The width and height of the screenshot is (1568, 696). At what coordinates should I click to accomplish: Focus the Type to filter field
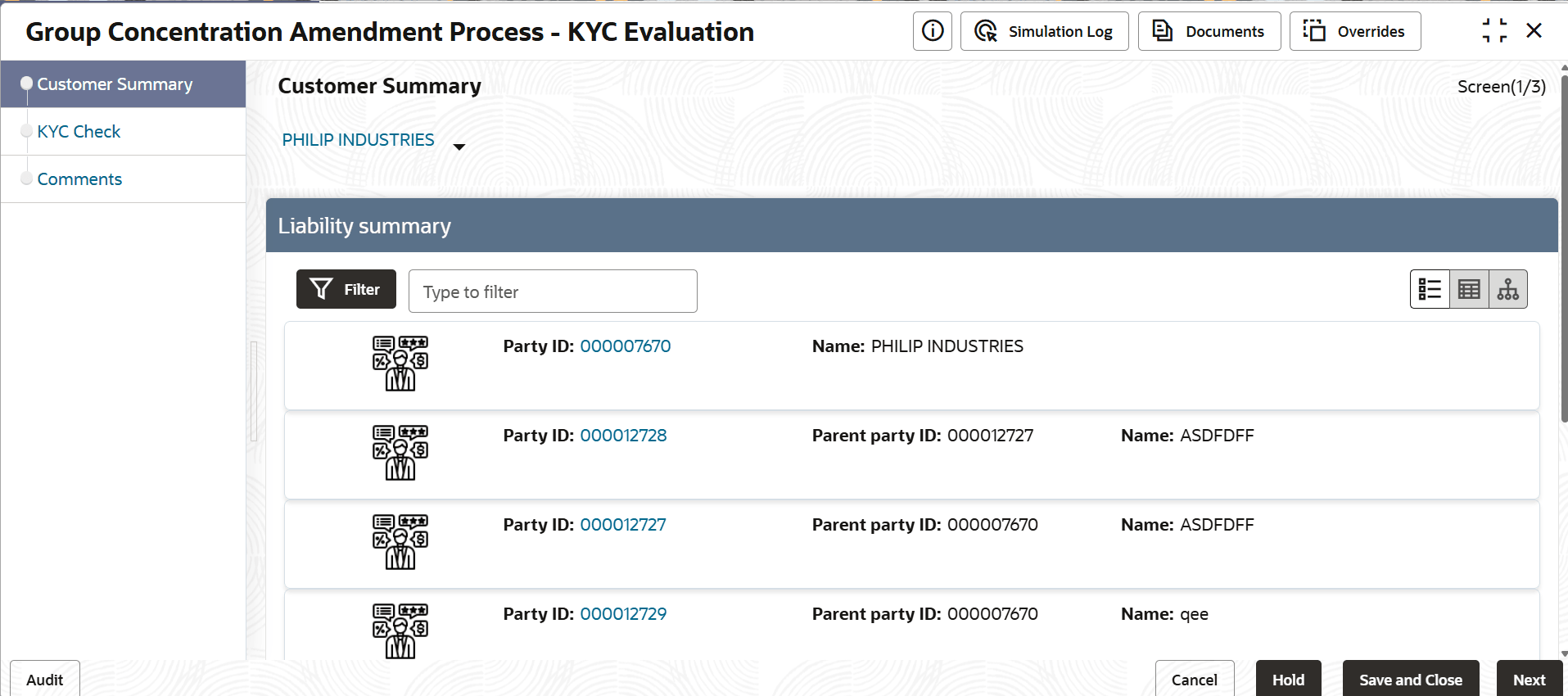click(x=553, y=291)
